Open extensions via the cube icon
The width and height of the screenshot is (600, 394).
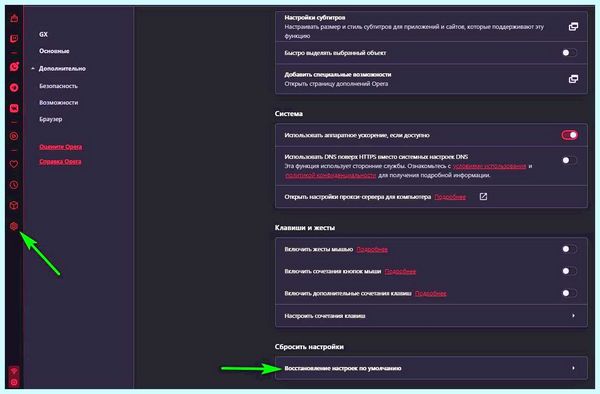click(x=14, y=205)
